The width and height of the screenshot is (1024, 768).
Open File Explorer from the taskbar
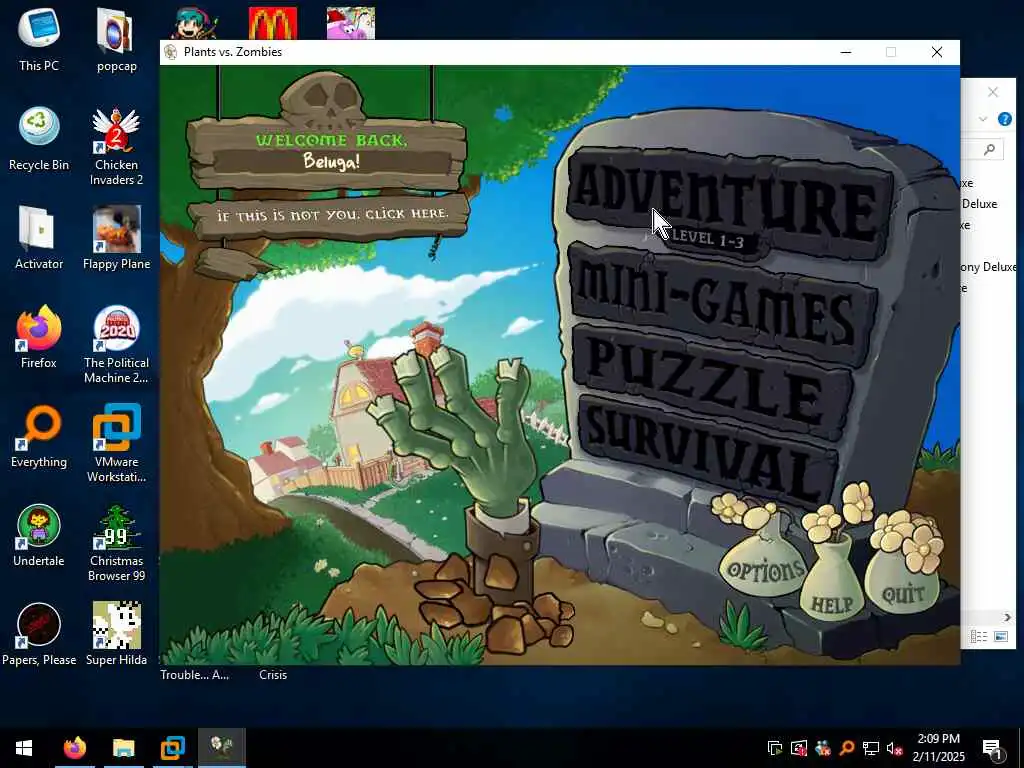pos(123,748)
